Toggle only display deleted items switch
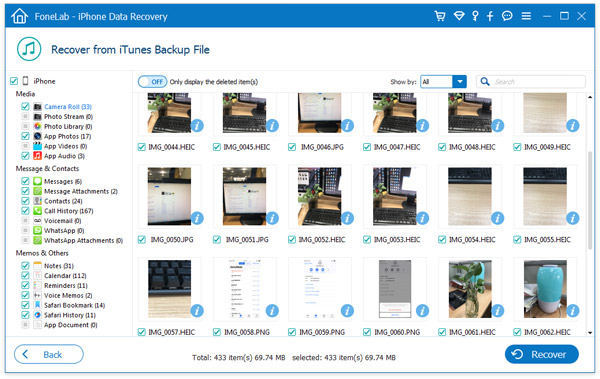The image size is (600, 379). tap(152, 82)
